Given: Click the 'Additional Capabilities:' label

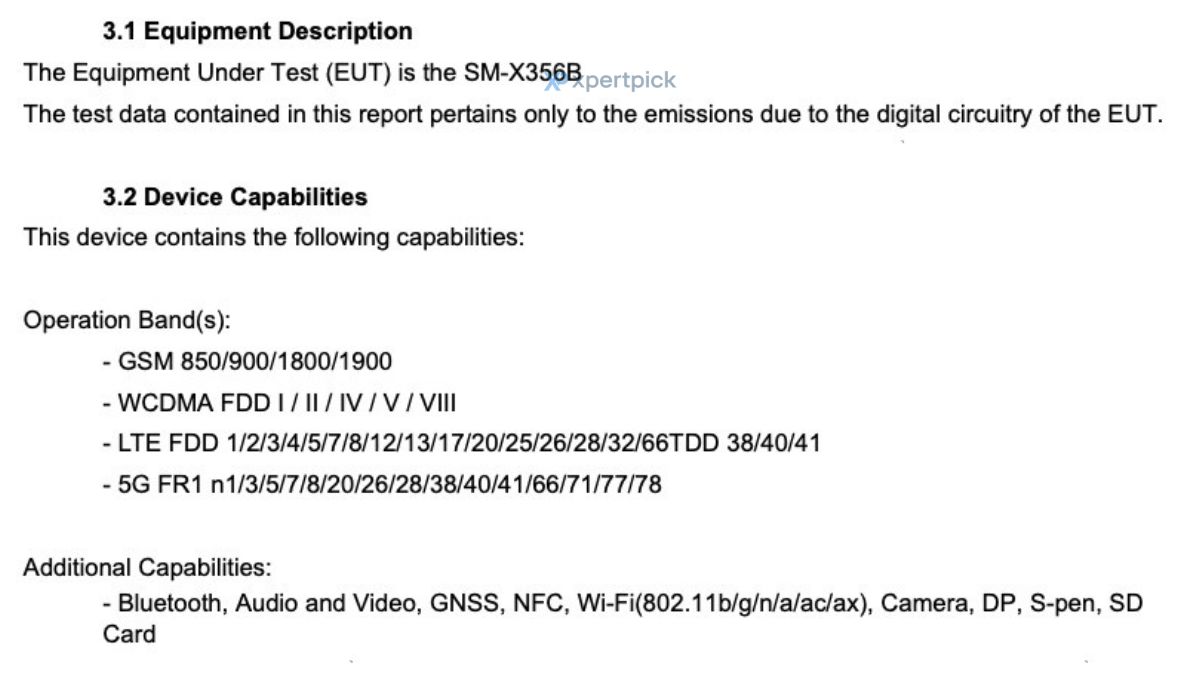Looking at the screenshot, I should click(147, 568).
